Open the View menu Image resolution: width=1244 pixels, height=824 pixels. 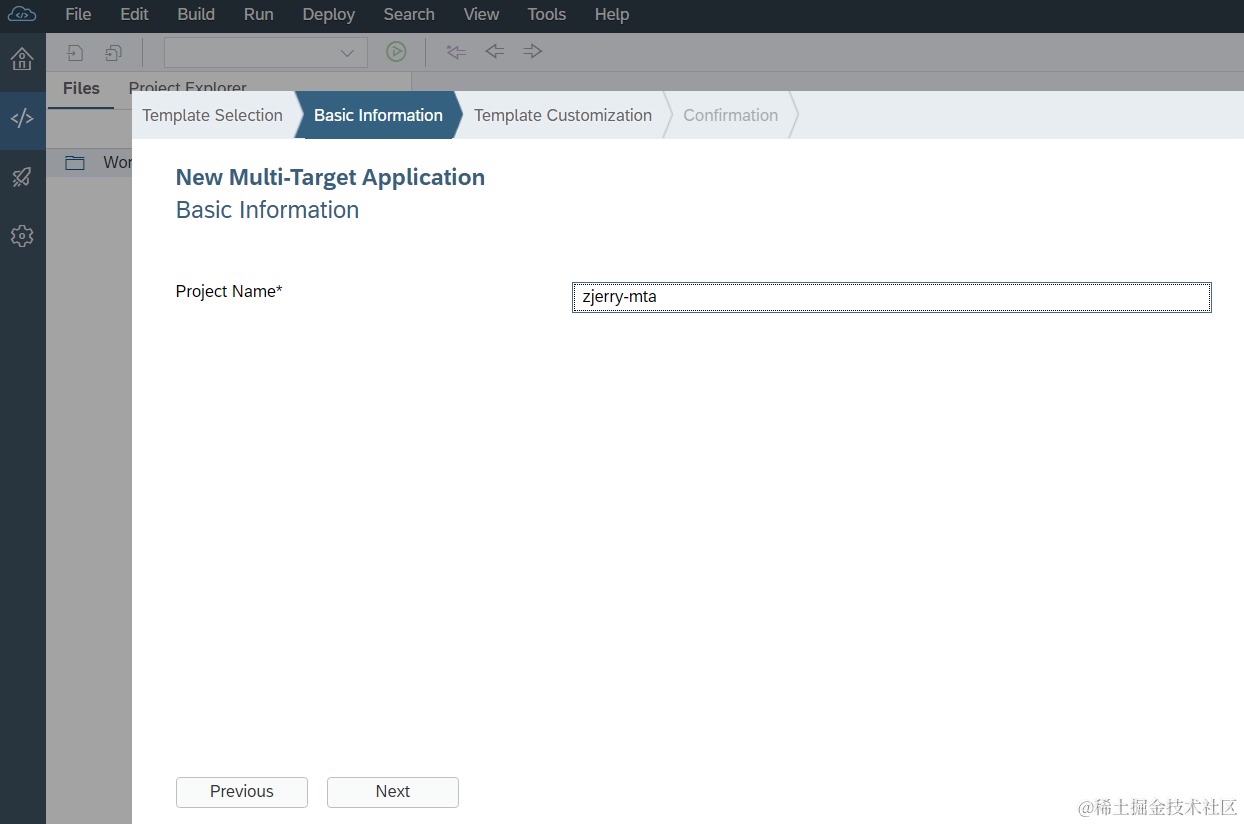(x=481, y=14)
